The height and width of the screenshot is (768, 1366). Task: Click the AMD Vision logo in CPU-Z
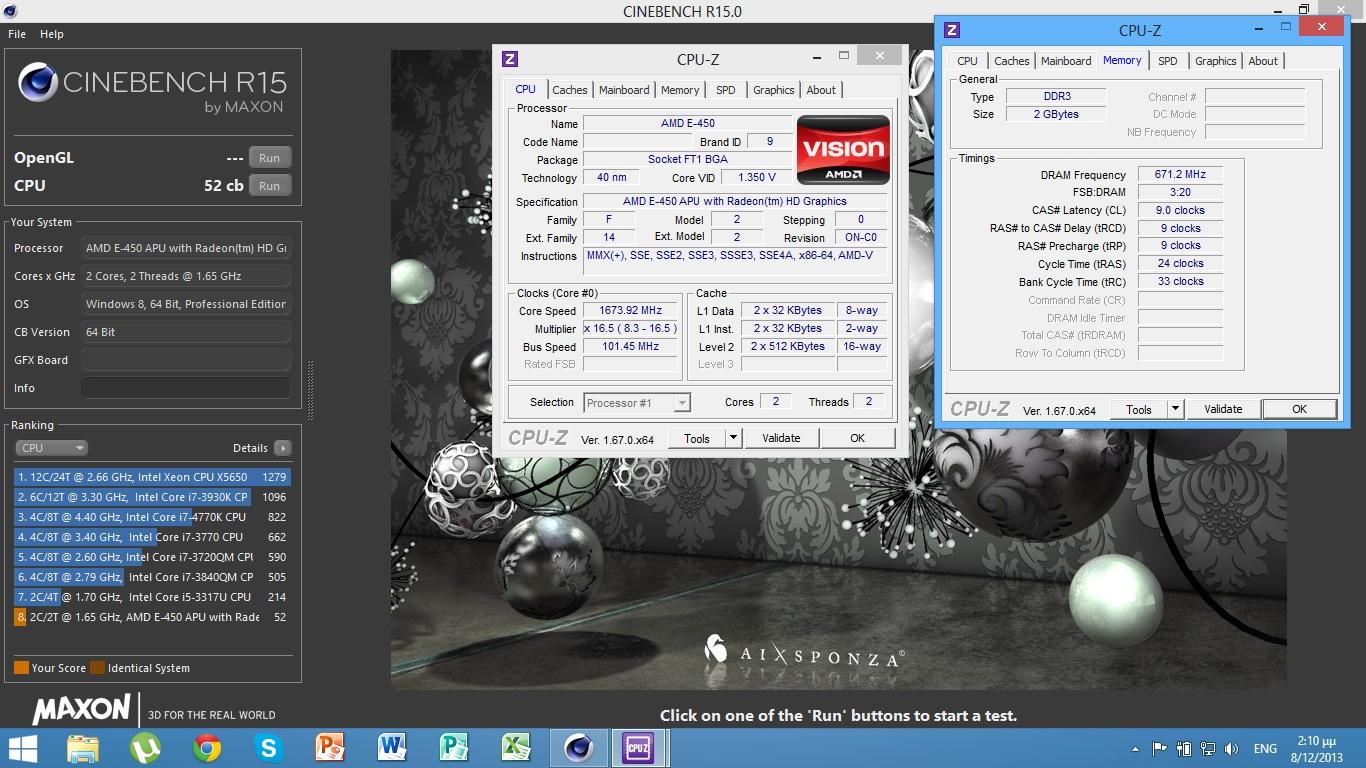point(843,149)
